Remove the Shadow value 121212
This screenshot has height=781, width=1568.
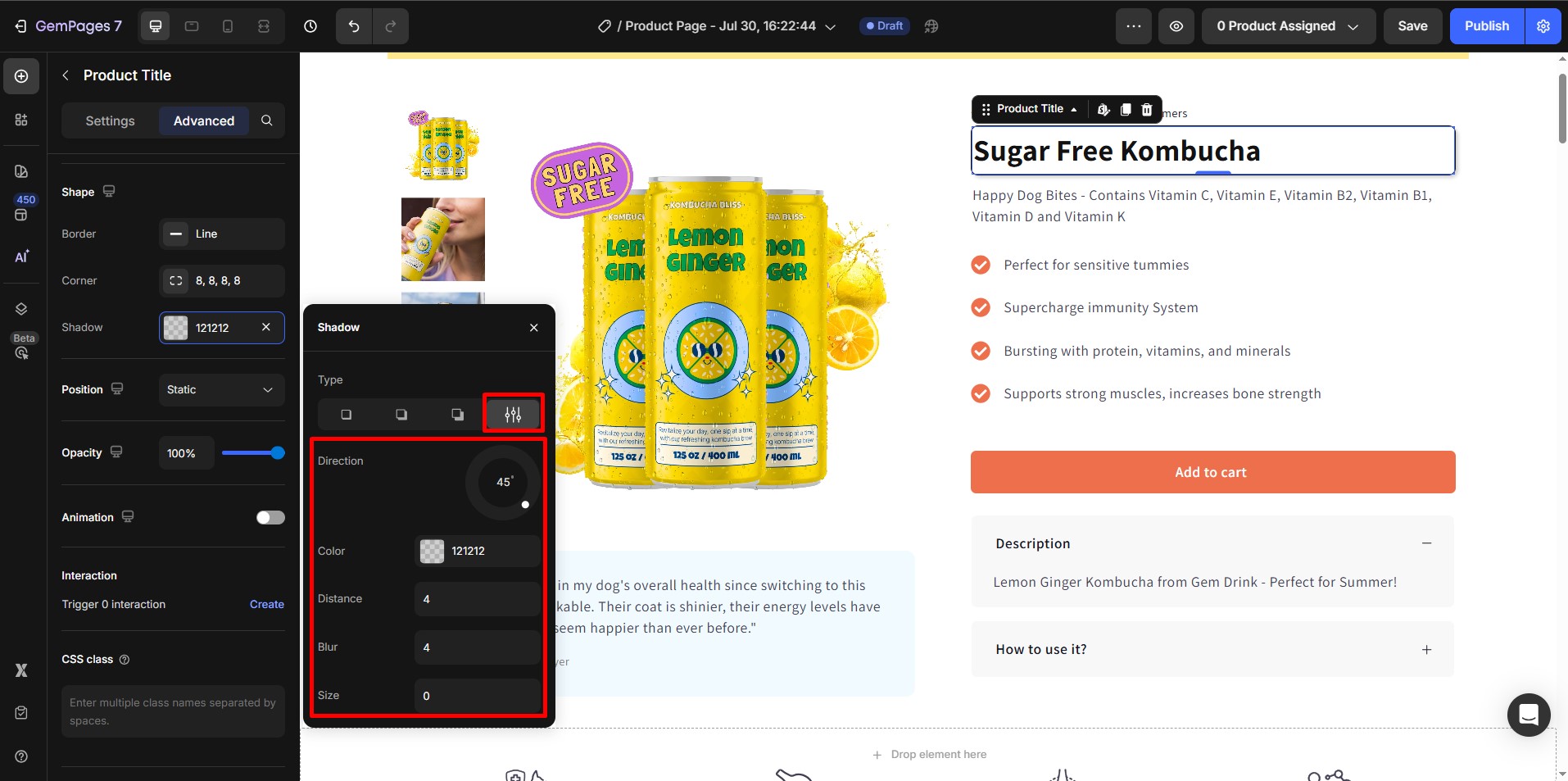pyautogui.click(x=266, y=327)
